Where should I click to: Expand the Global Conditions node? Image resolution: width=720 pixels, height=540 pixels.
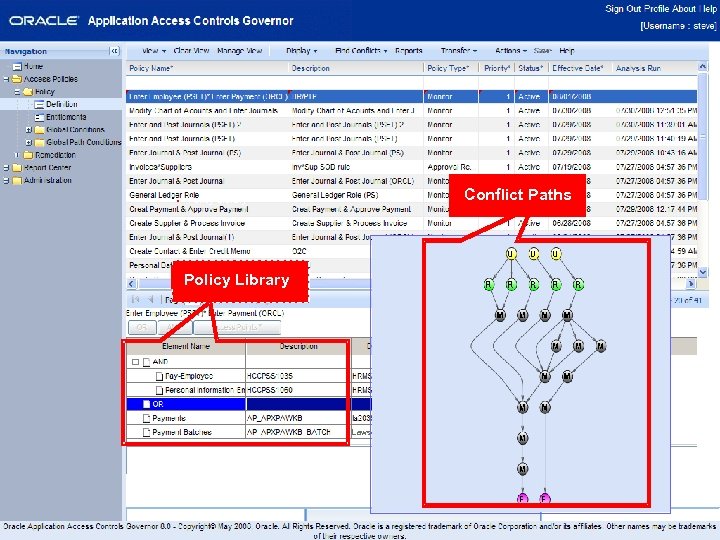[28, 130]
